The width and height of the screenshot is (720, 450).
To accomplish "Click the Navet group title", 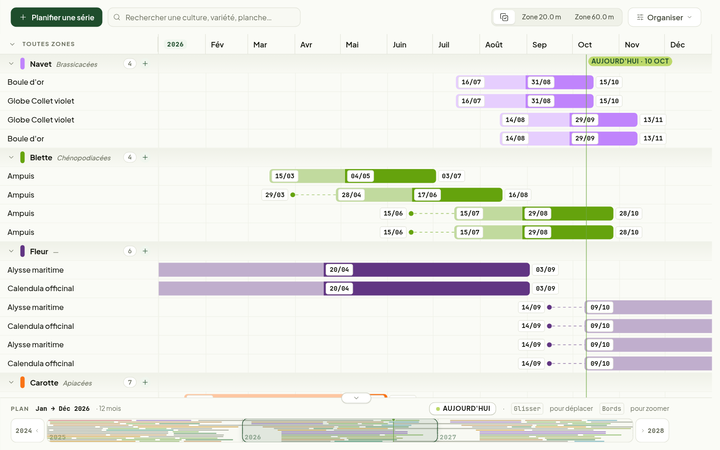I will click(40, 64).
